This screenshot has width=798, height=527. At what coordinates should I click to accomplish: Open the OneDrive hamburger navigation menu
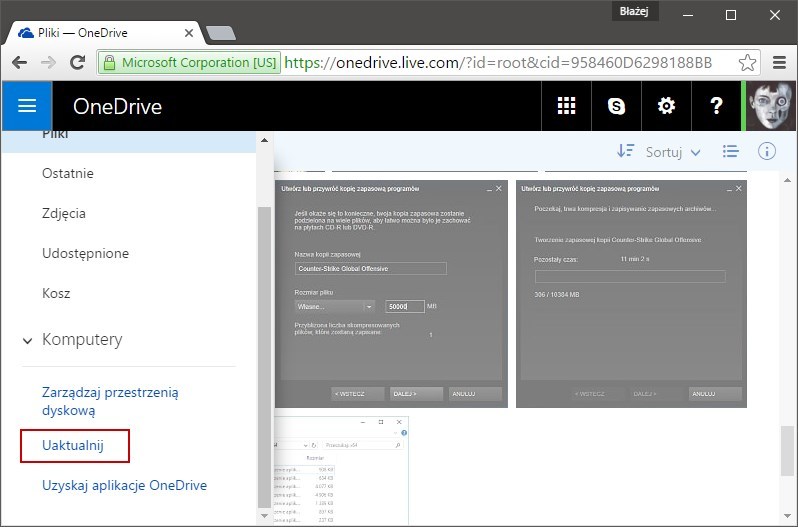pyautogui.click(x=26, y=106)
